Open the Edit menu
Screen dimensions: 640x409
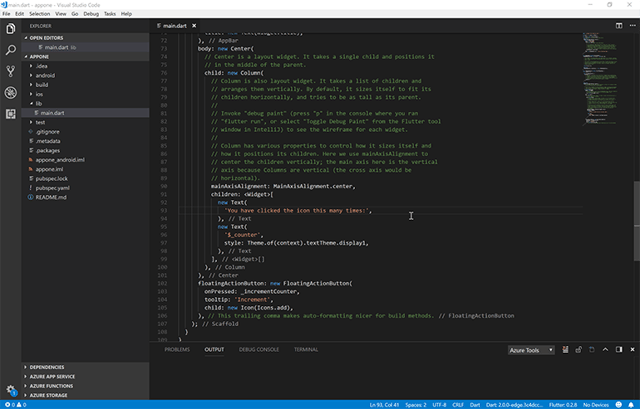tap(20, 14)
